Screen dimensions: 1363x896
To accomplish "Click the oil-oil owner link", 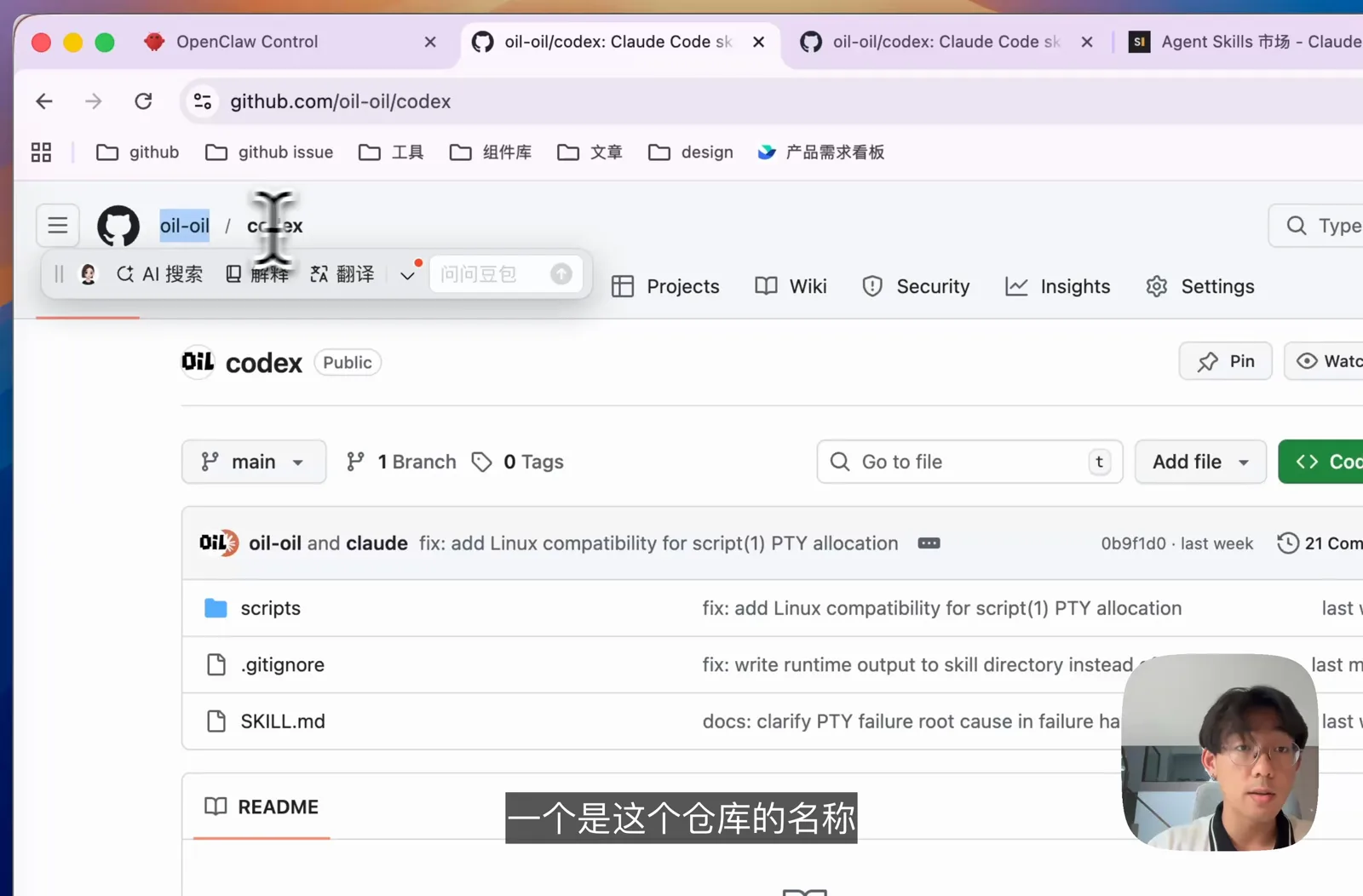I will [185, 226].
